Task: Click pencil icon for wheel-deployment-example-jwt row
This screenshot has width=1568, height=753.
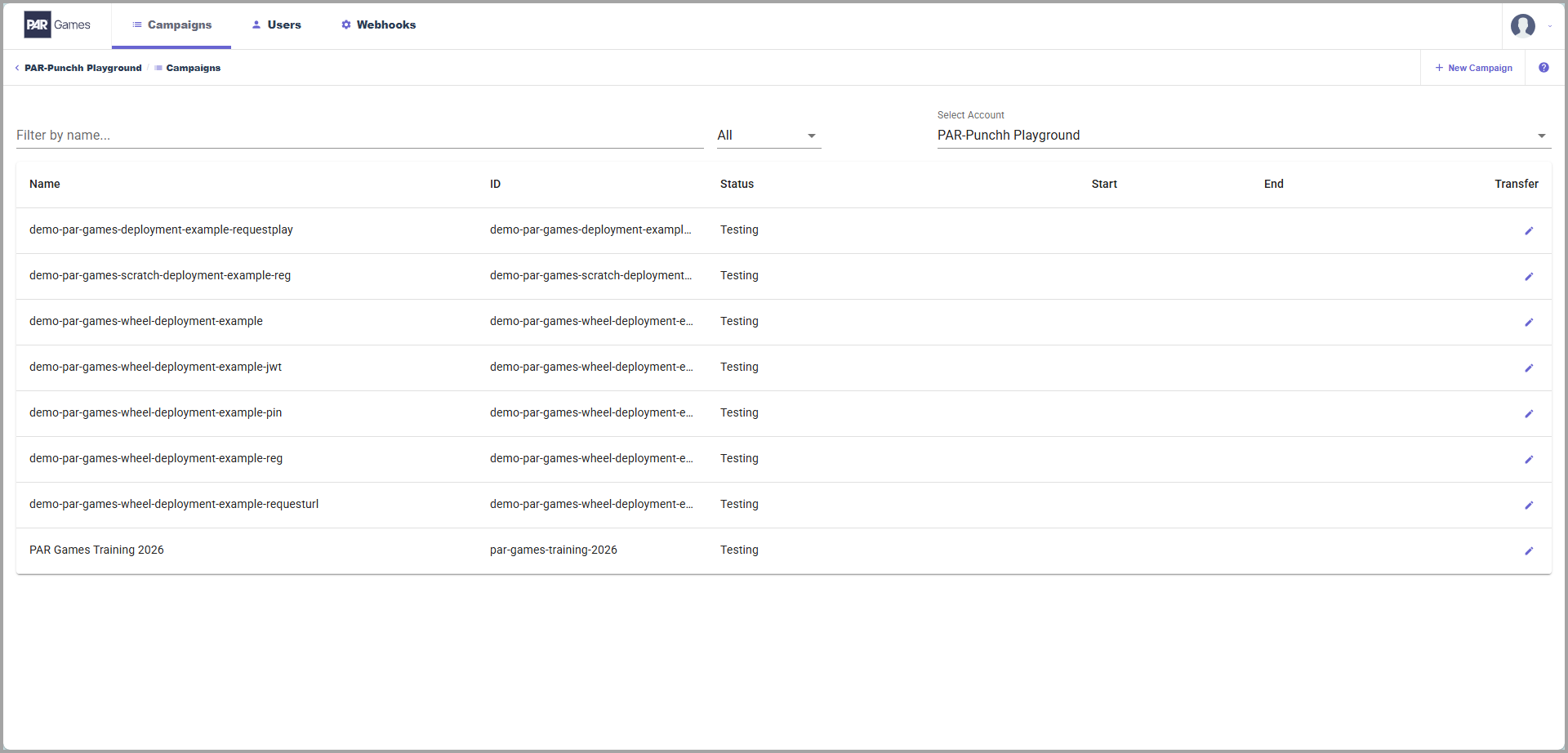Action: (1529, 368)
